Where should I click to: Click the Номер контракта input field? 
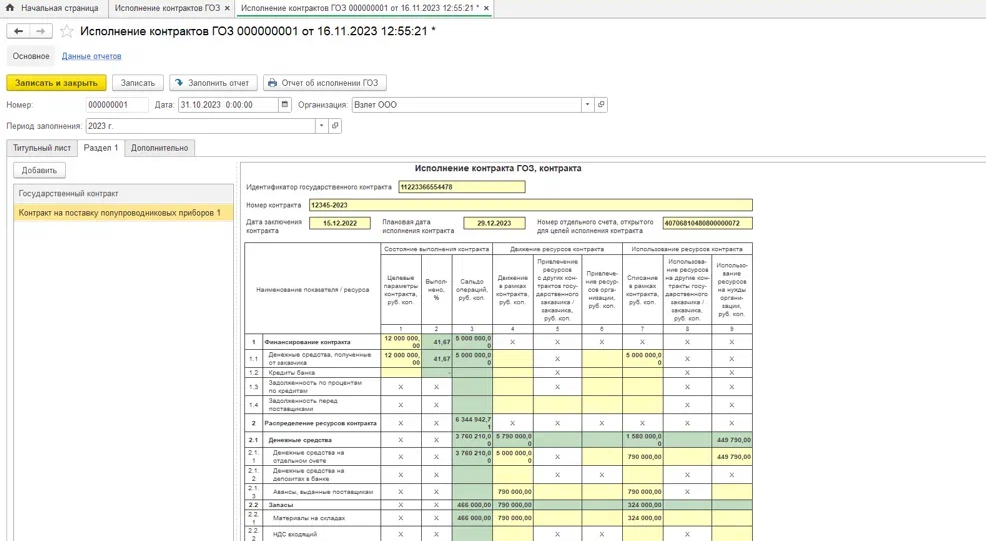click(529, 205)
